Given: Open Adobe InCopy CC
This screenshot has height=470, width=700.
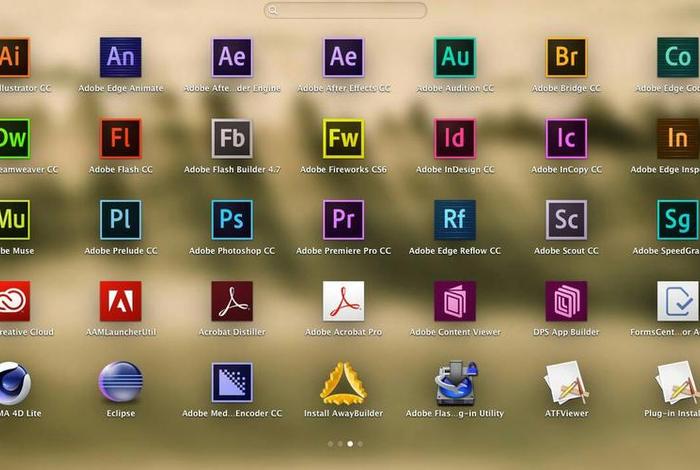Looking at the screenshot, I should click(x=566, y=138).
